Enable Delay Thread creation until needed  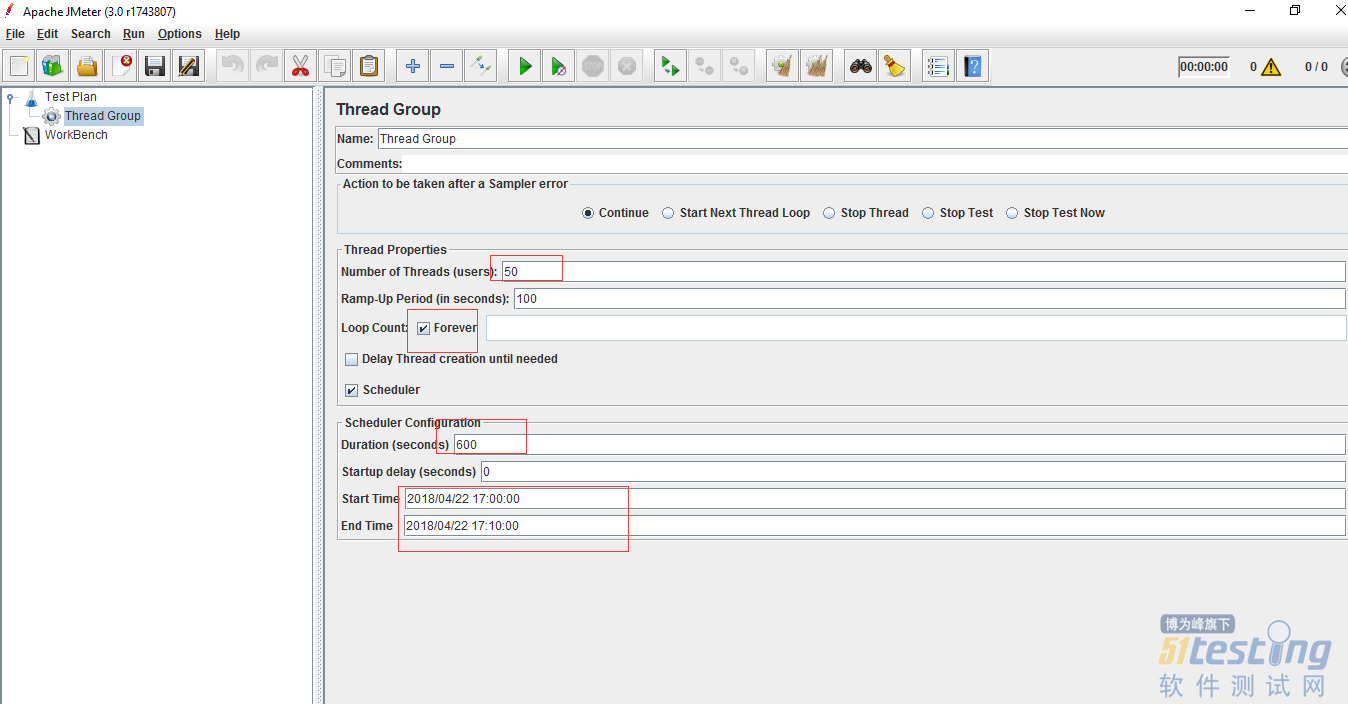tap(351, 359)
